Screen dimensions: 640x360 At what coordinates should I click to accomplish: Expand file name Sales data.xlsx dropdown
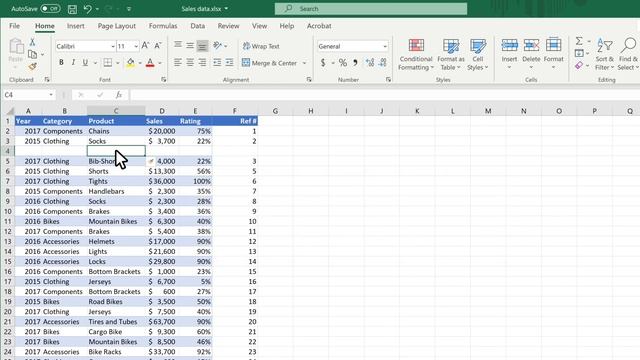point(227,9)
